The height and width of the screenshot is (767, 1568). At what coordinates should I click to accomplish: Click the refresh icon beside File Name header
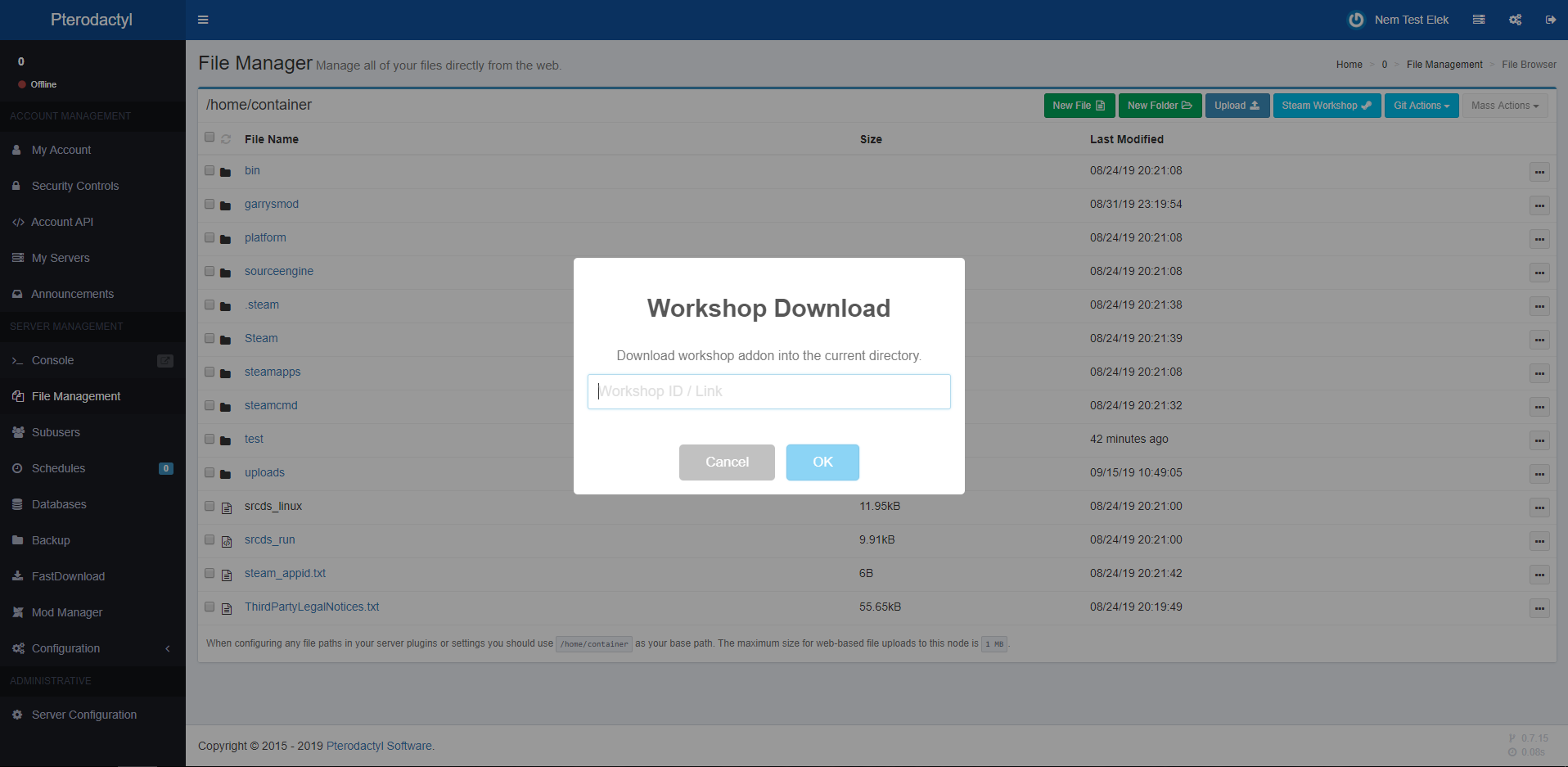point(226,139)
